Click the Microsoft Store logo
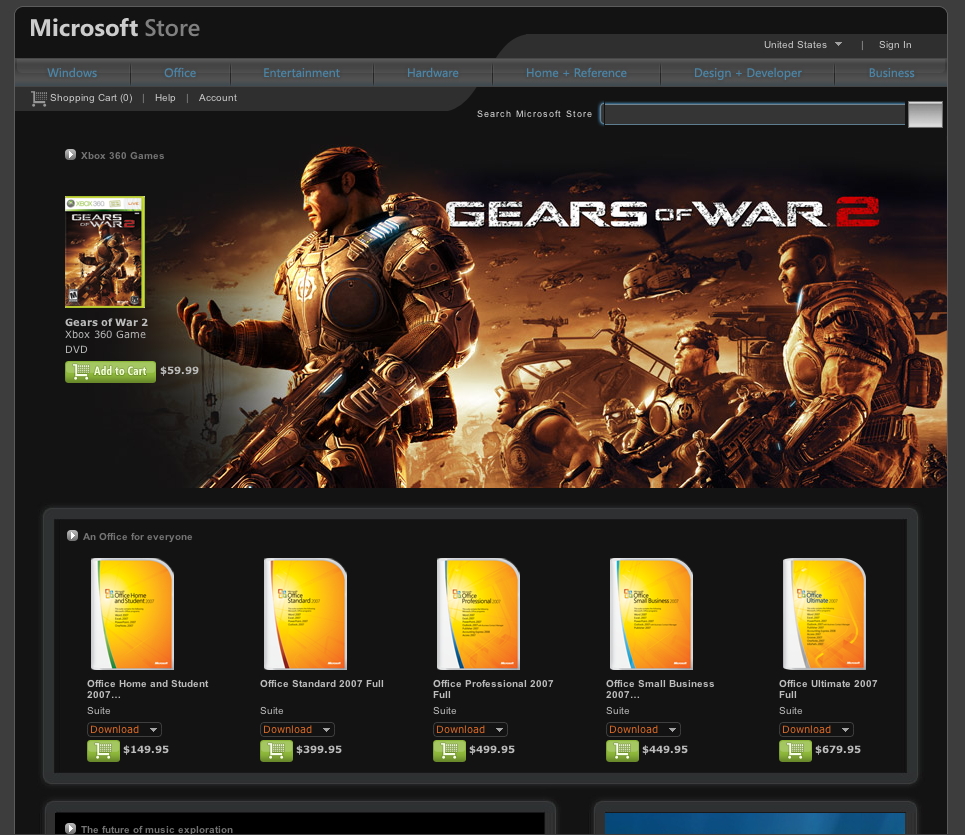Image resolution: width=965 pixels, height=835 pixels. coord(115,28)
